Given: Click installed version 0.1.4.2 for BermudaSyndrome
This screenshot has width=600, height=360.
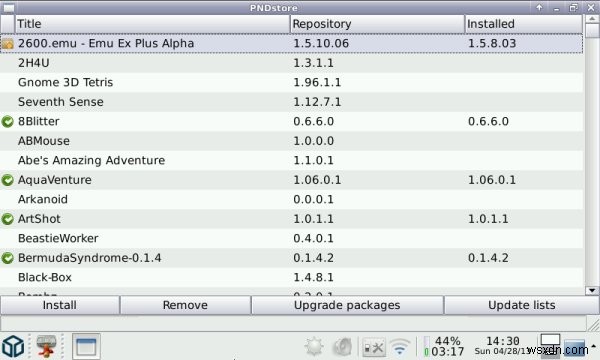Looking at the screenshot, I should [x=488, y=258].
